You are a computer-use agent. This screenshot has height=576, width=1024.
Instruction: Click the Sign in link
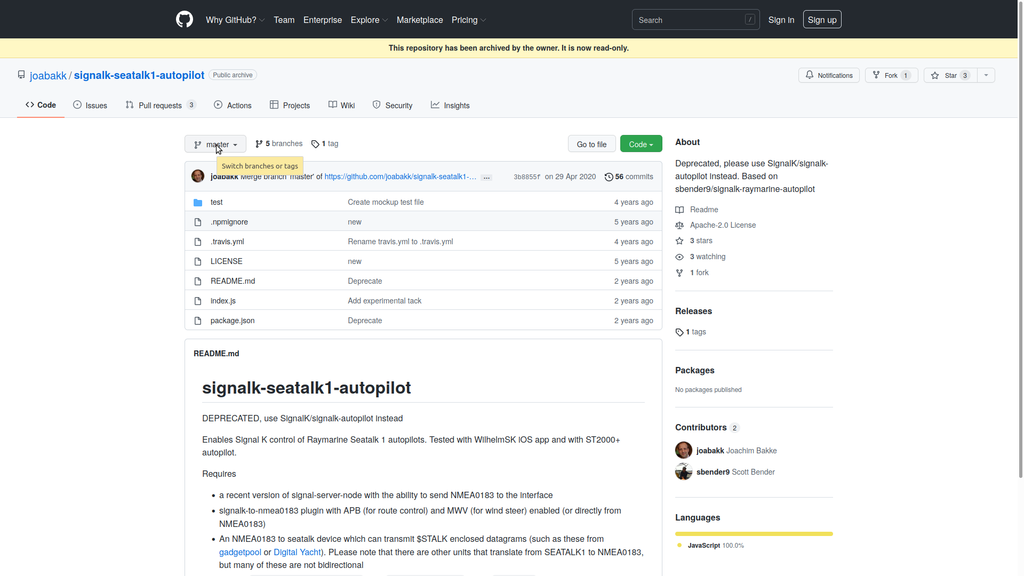[x=781, y=20]
